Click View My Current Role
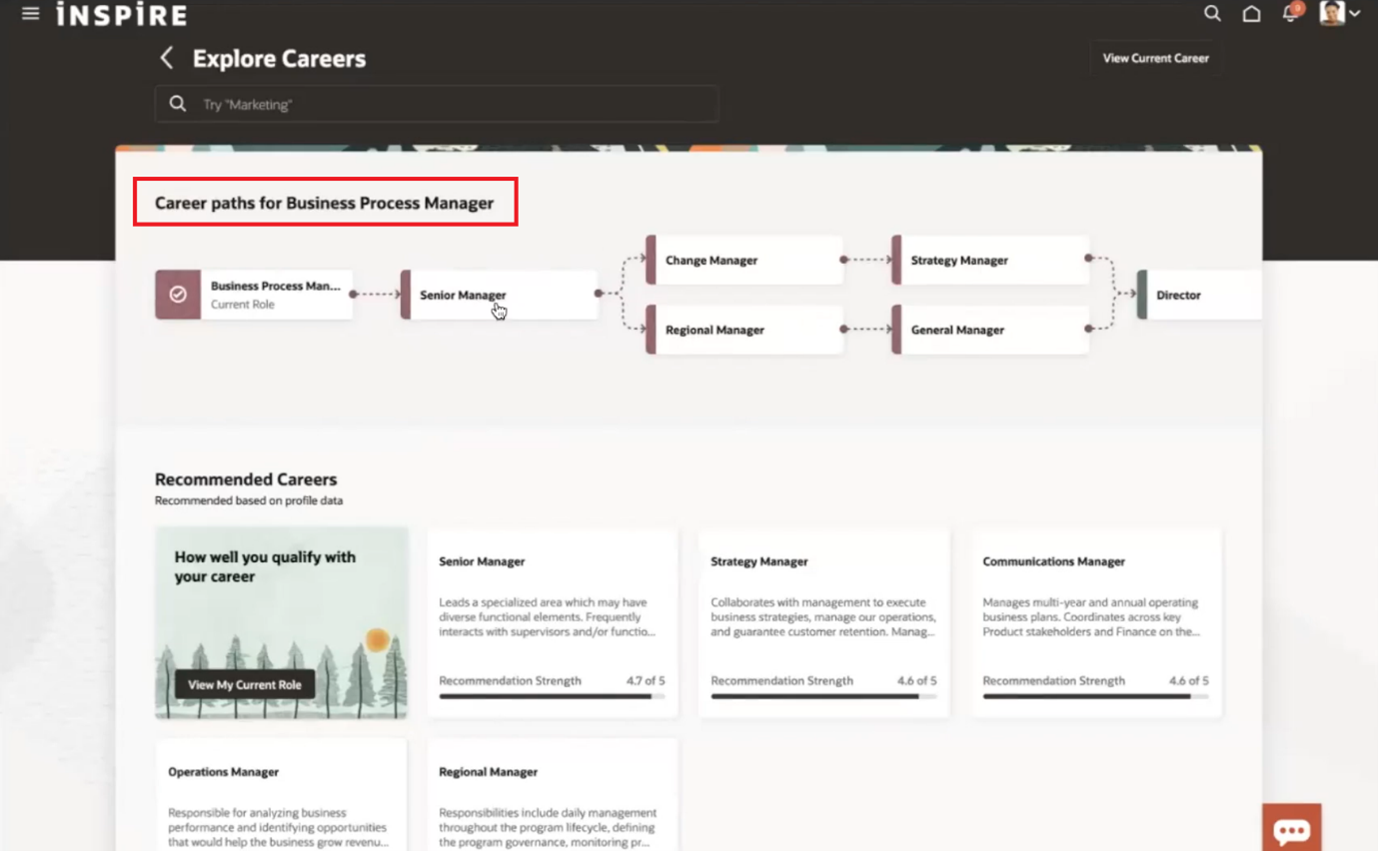Image resolution: width=1378 pixels, height=851 pixels. coord(244,685)
